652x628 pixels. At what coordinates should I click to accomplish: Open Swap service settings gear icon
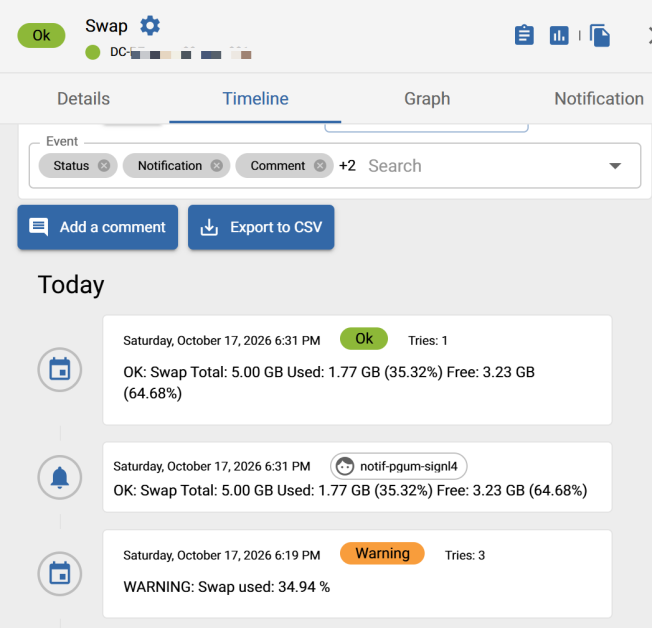(x=150, y=26)
